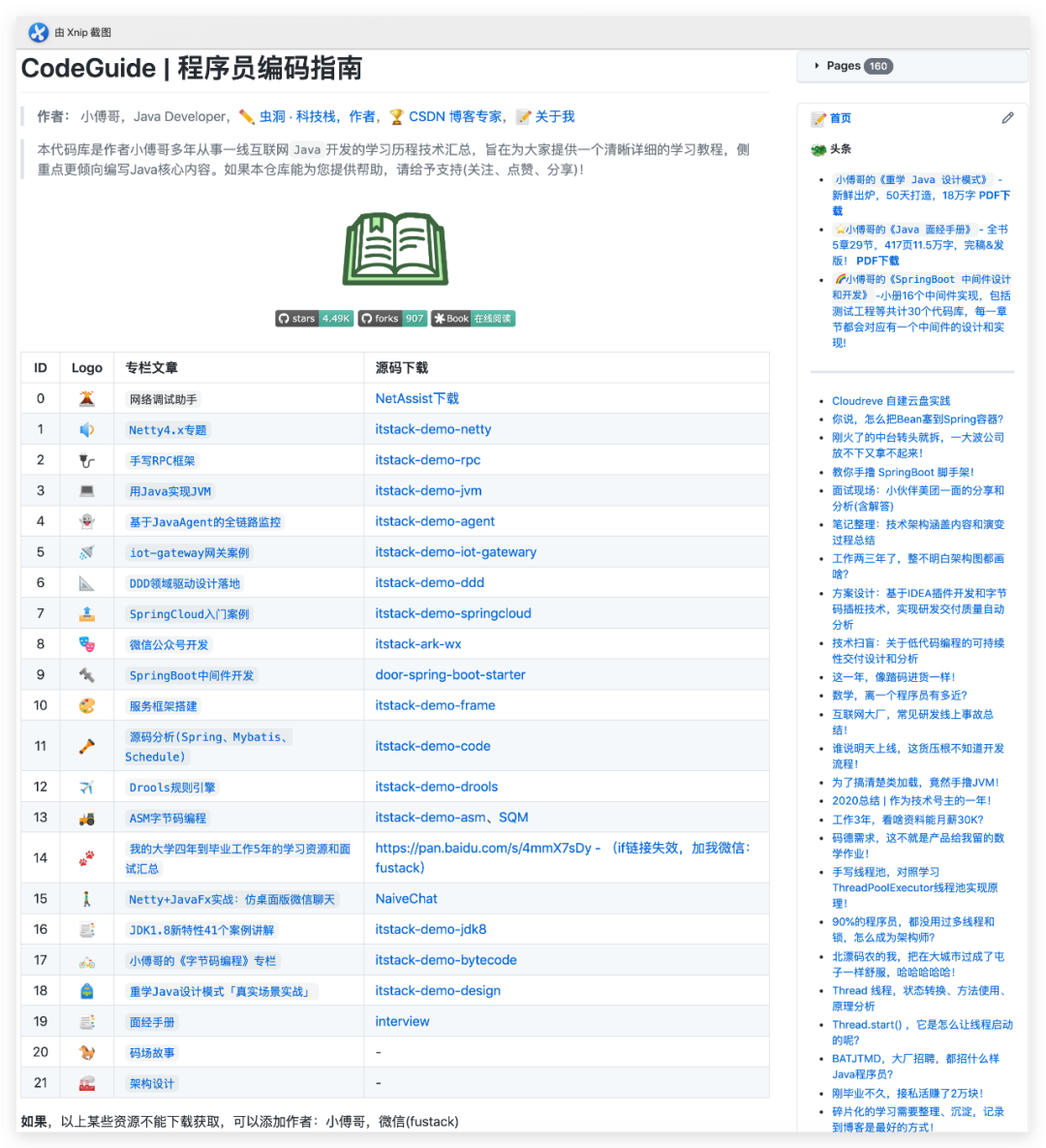Image resolution: width=1046 pixels, height=1148 pixels.
Task: Select the 网络调试助手 cell text
Action: point(164,400)
